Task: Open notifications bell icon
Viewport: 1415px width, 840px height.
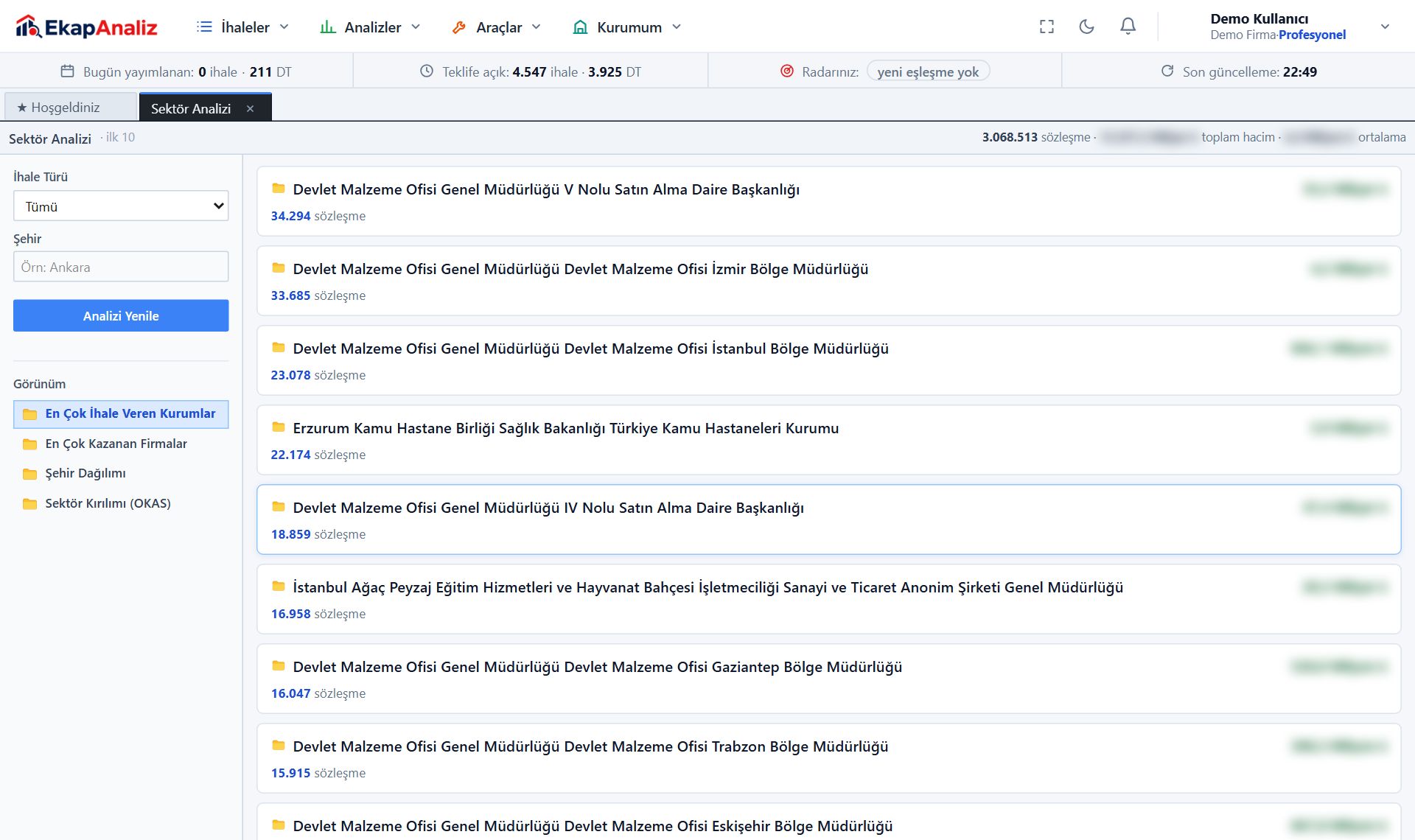Action: 1128,27
